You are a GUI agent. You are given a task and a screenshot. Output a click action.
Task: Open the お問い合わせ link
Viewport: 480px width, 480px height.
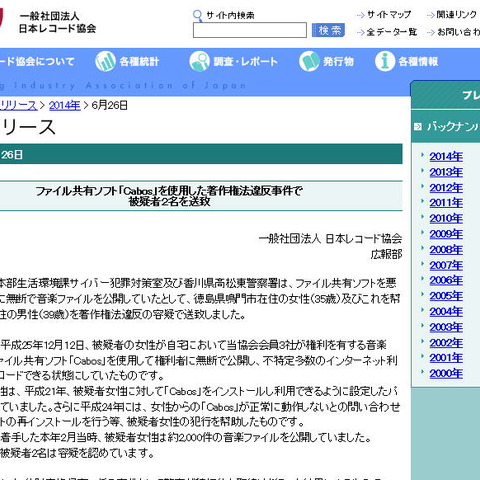click(458, 32)
